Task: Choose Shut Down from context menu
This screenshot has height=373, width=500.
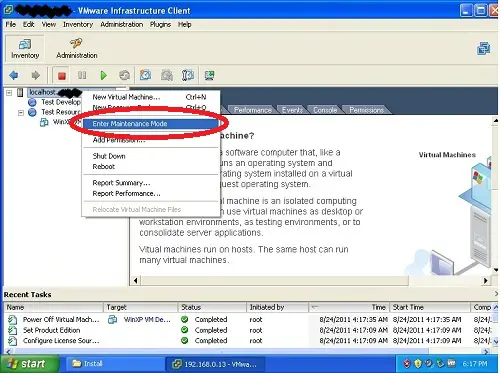Action: coord(151,156)
